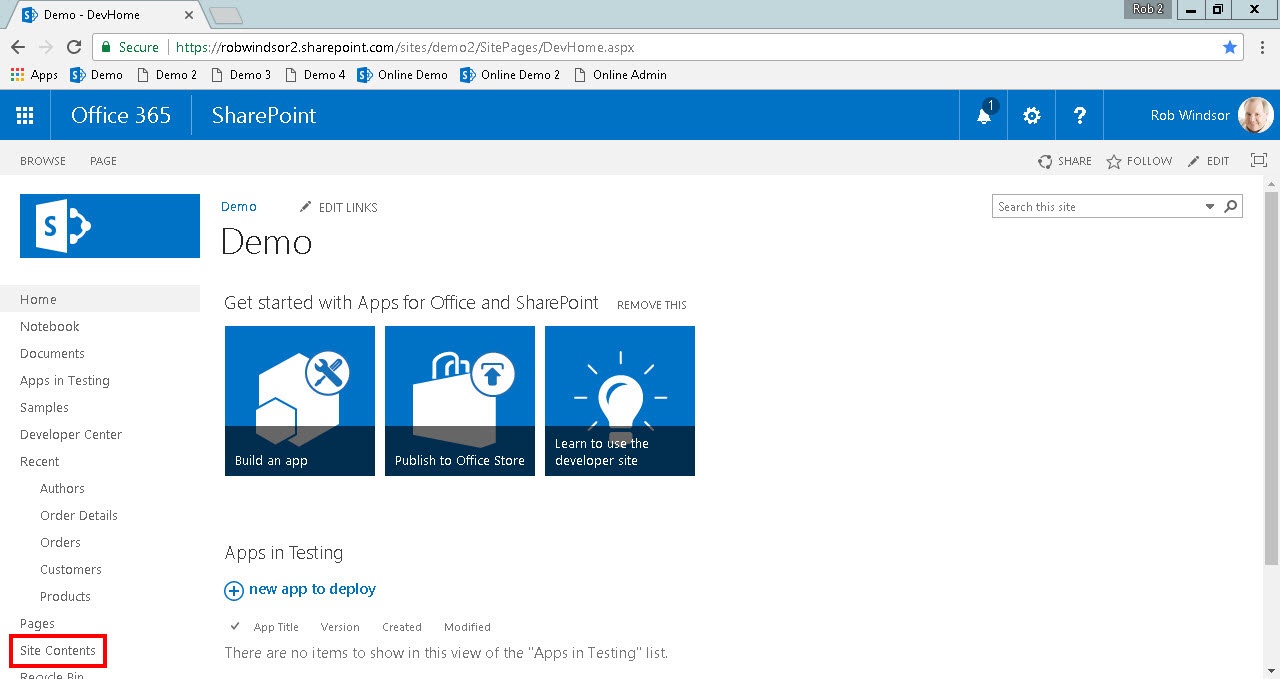Screen dimensions: 1280x679
Task: Open Publish to Office Store tile
Action: pos(460,401)
